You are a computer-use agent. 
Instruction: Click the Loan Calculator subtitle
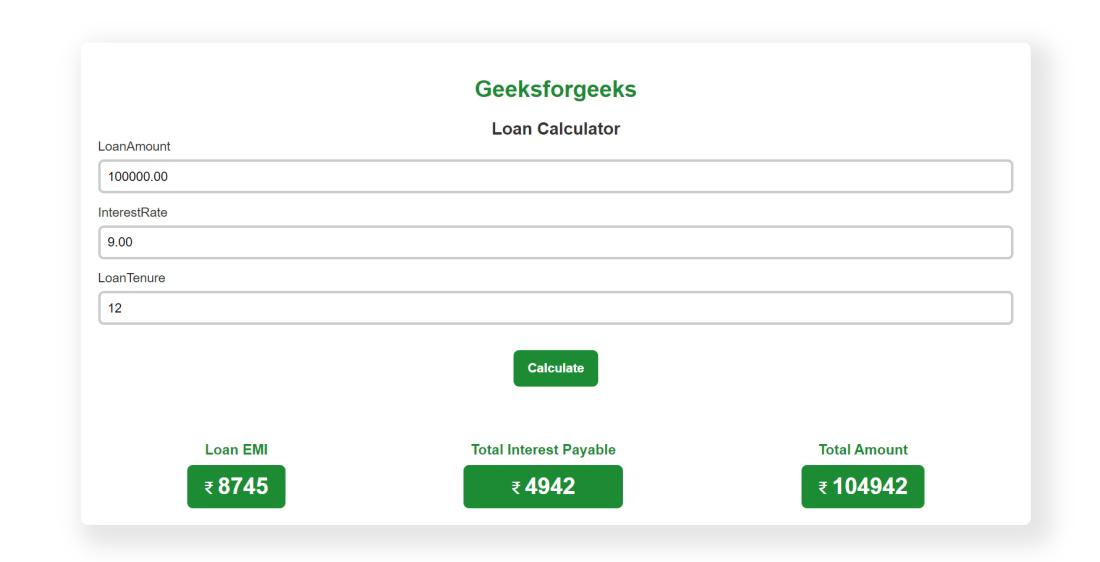pyautogui.click(x=556, y=129)
